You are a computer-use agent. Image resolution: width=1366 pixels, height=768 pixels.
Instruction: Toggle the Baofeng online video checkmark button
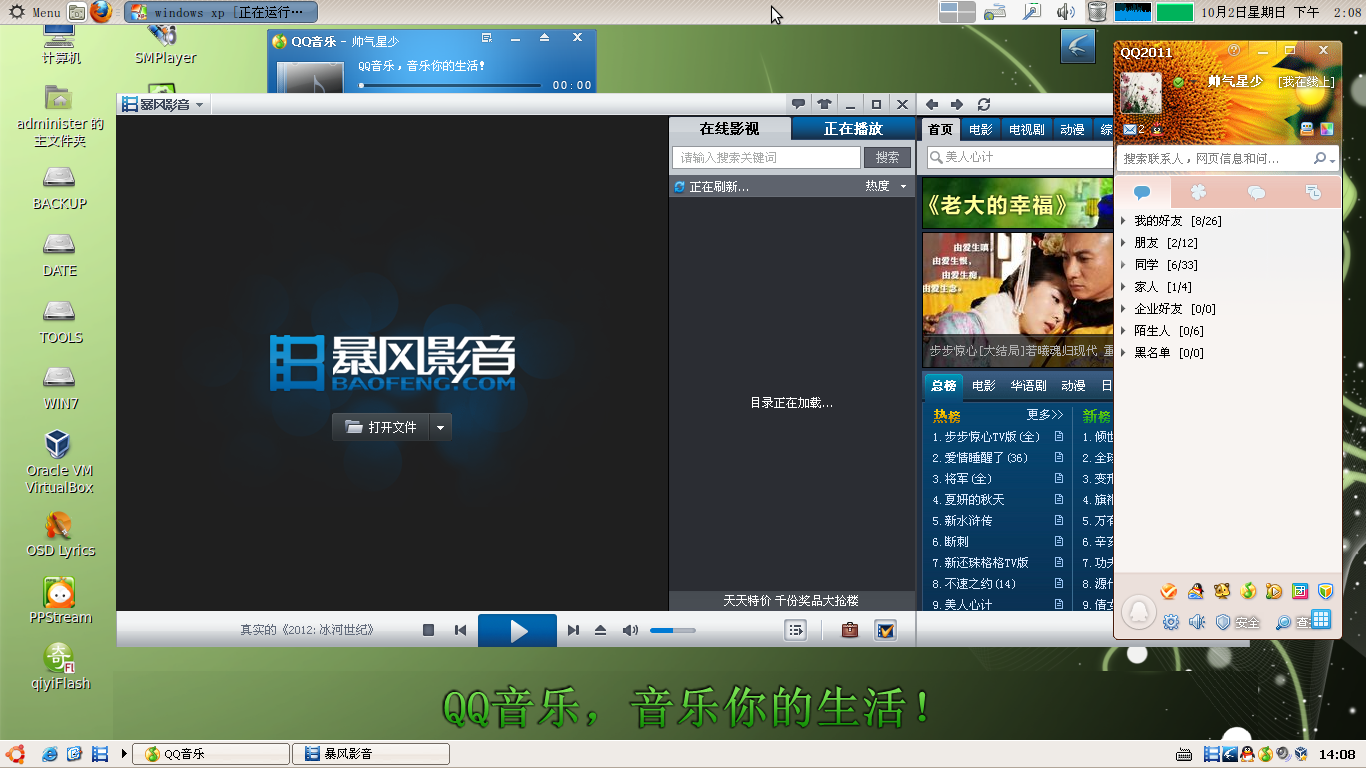tap(885, 630)
